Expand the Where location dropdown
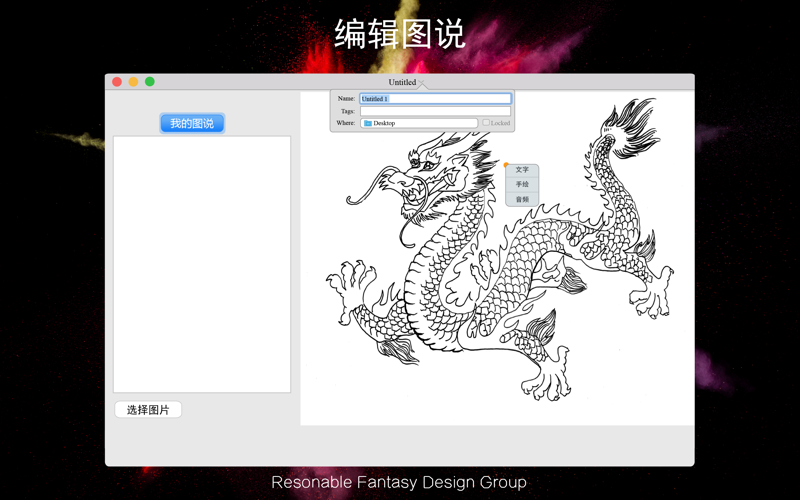Image resolution: width=800 pixels, height=500 pixels. (420, 123)
